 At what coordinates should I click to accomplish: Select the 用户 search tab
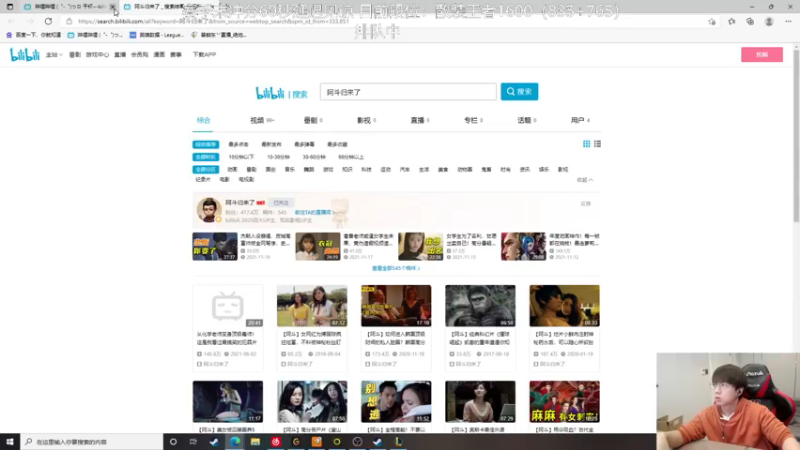[x=580, y=120]
